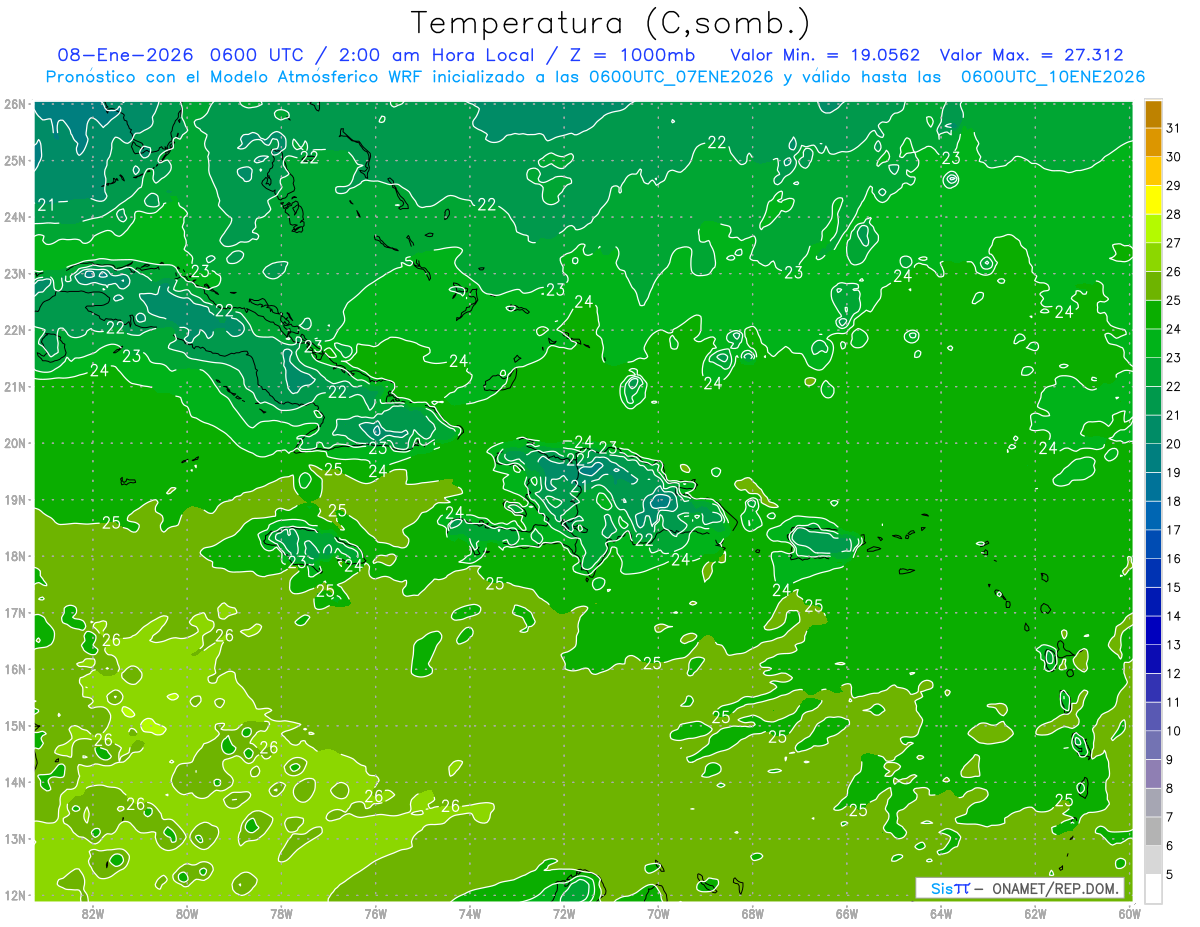The width and height of the screenshot is (1200, 927).
Task: Click the "26N" latitude axis label
Action: click(14, 104)
